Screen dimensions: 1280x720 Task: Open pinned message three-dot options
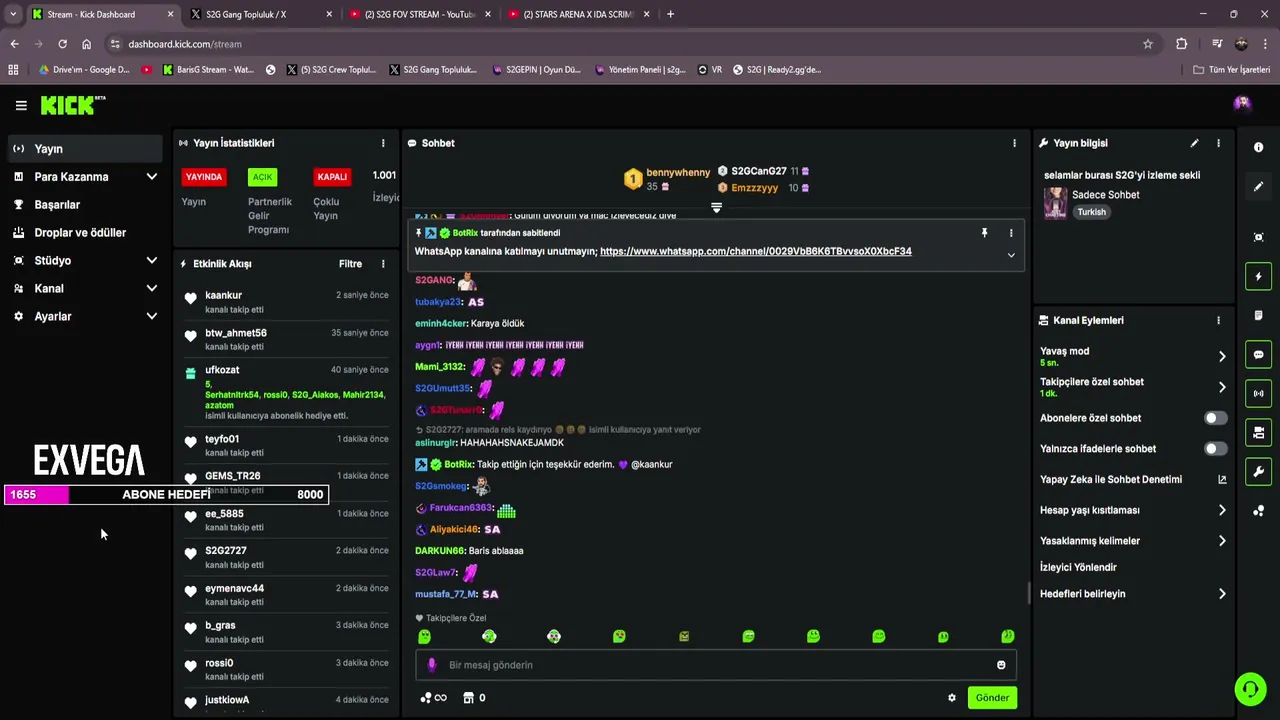[1011, 233]
